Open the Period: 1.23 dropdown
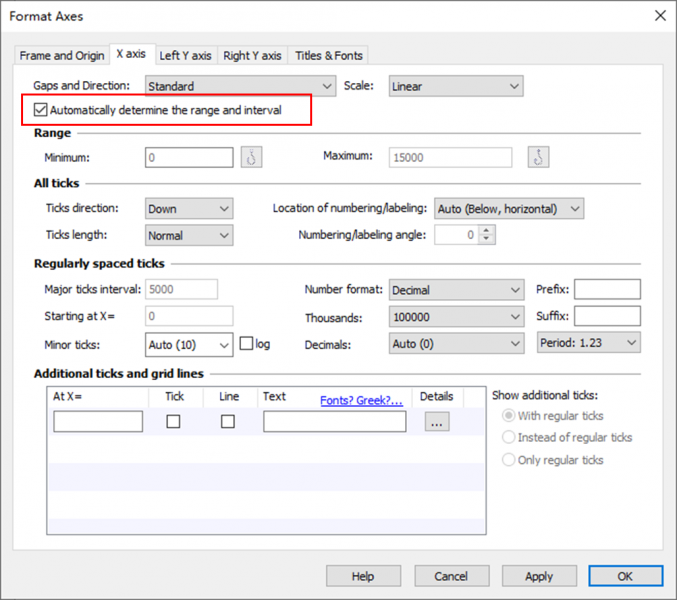 587,343
